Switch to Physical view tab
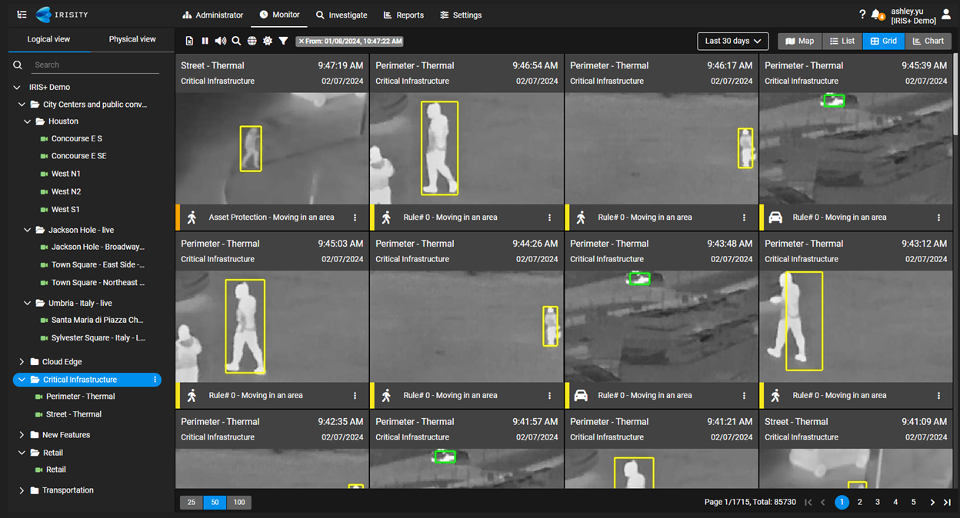Screen dimensions: 960x518 [x=132, y=40]
